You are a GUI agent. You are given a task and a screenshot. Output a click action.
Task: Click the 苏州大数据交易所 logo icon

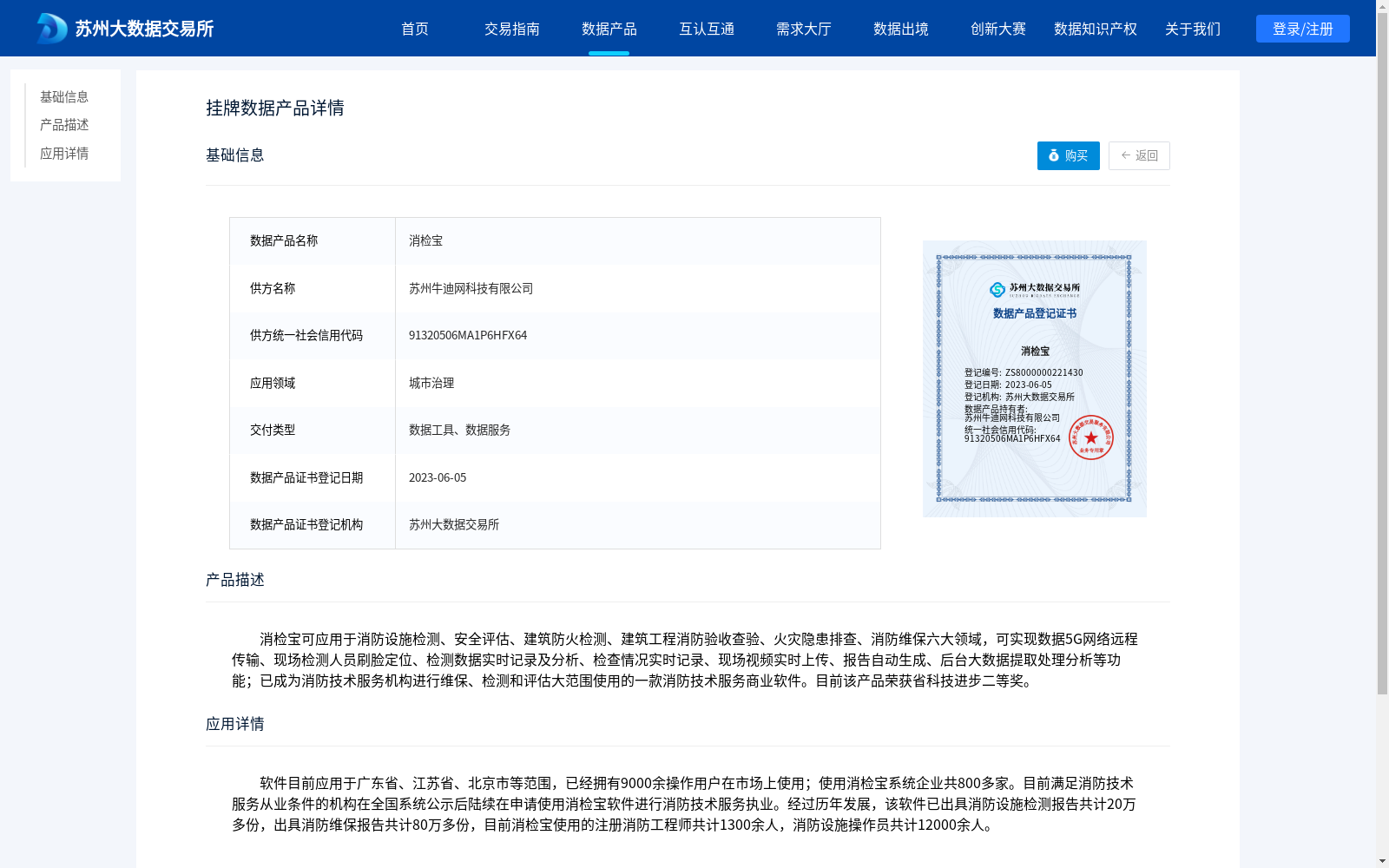tap(52, 29)
